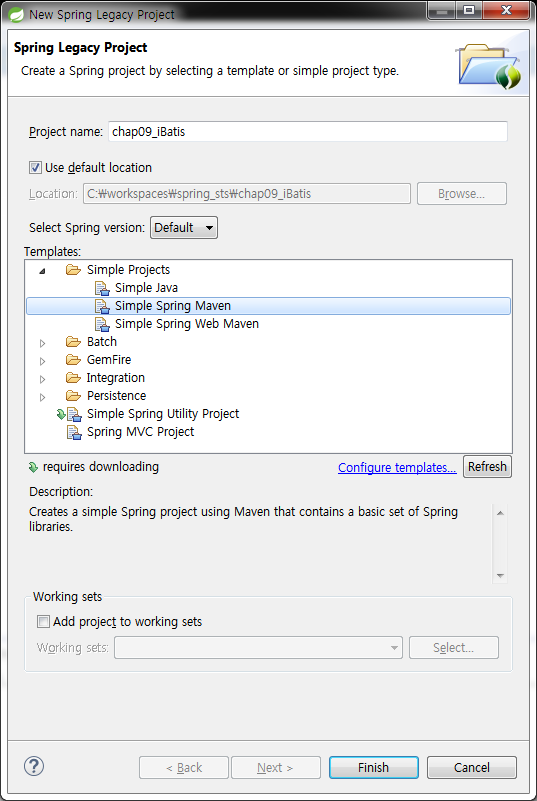Expand the Integration tree node
537x801 pixels.
pyautogui.click(x=42, y=379)
